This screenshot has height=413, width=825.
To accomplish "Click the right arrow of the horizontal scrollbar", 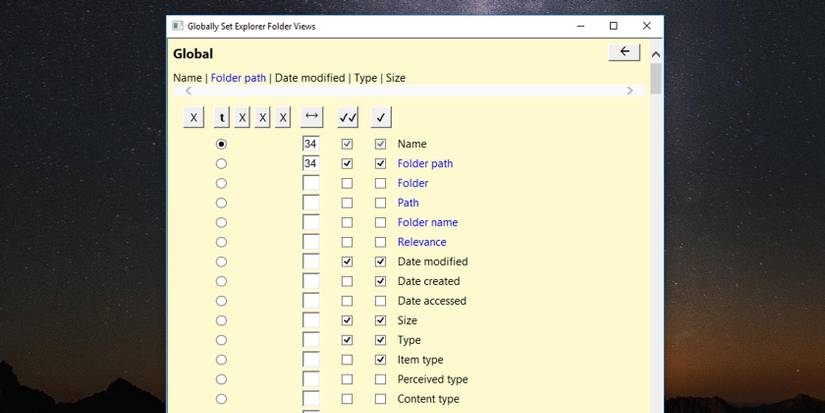I will pos(630,90).
